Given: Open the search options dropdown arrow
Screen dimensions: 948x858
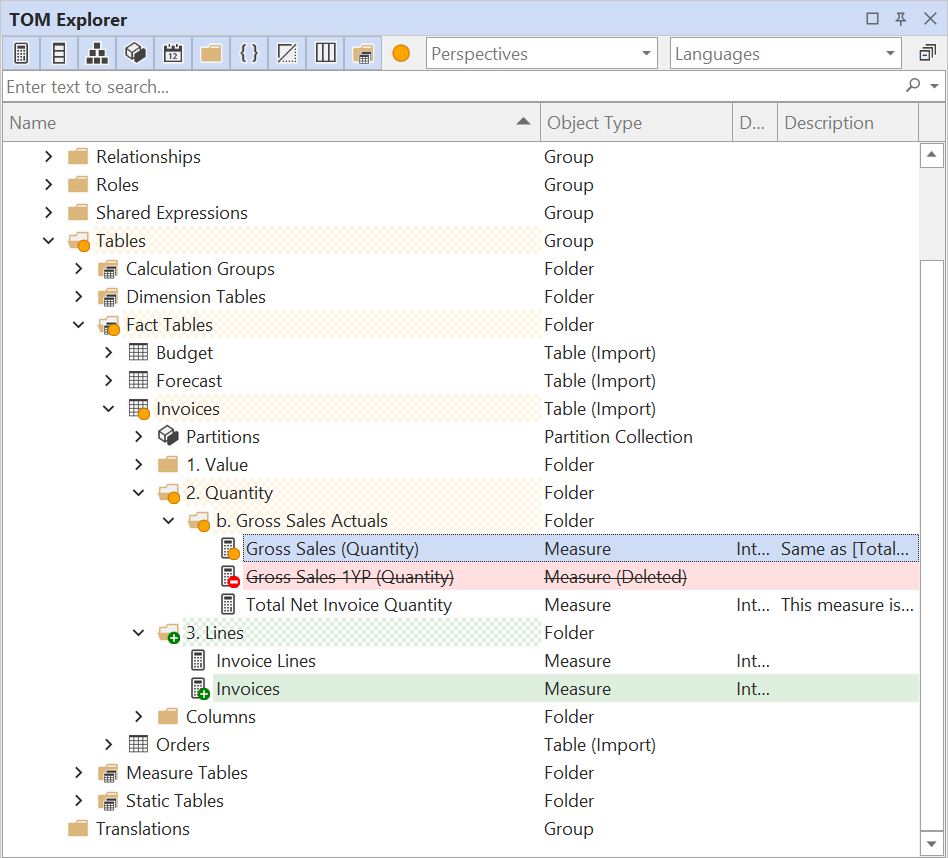Looking at the screenshot, I should click(934, 86).
